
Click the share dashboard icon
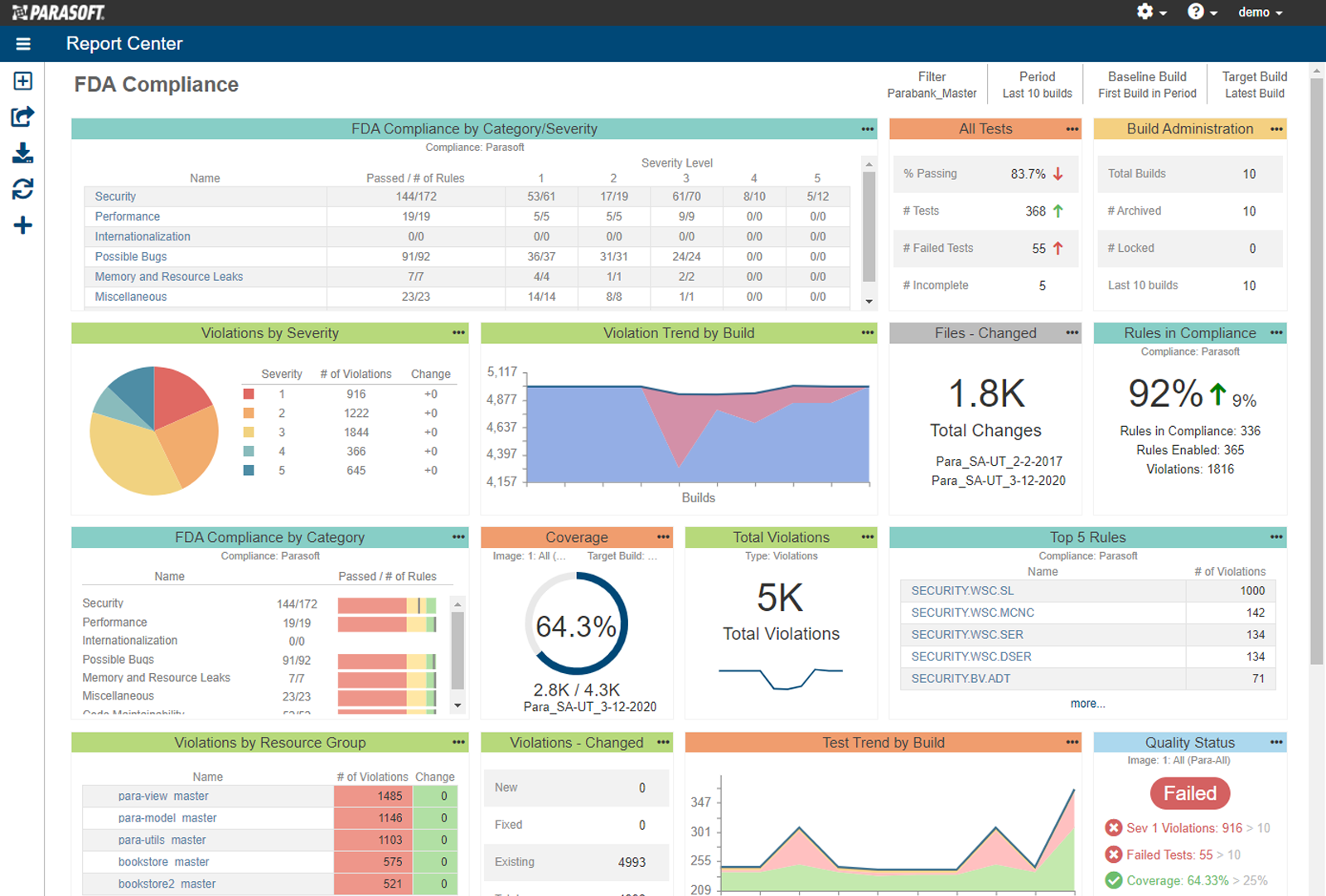point(23,117)
